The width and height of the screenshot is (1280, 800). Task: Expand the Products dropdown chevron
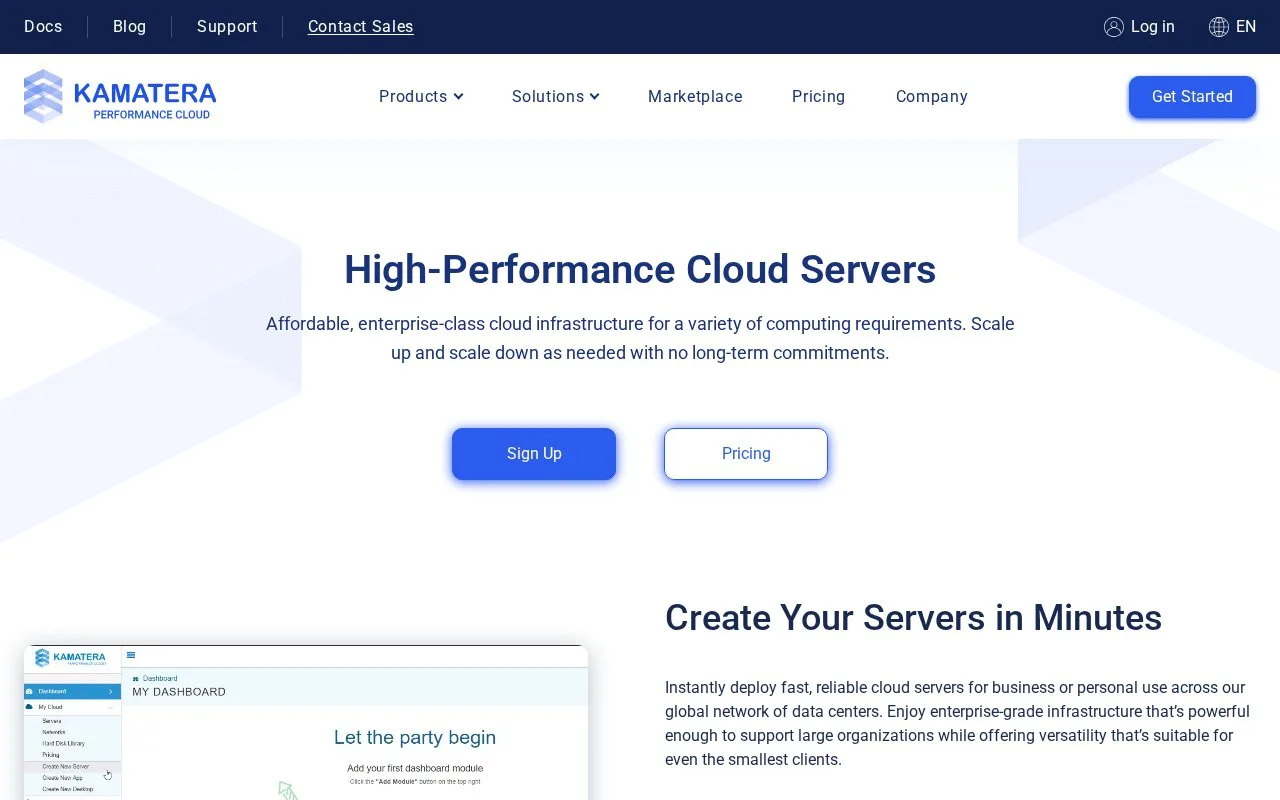(x=458, y=97)
